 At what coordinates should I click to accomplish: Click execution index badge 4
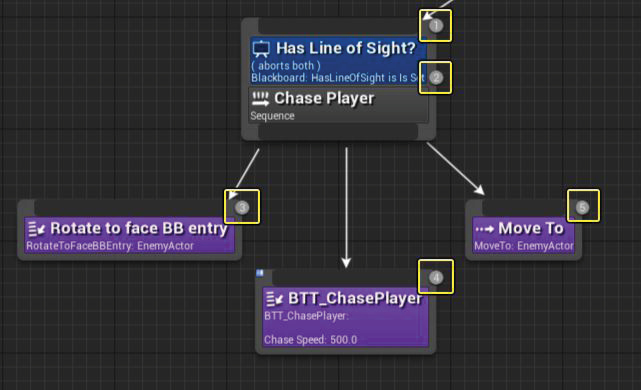point(436,278)
